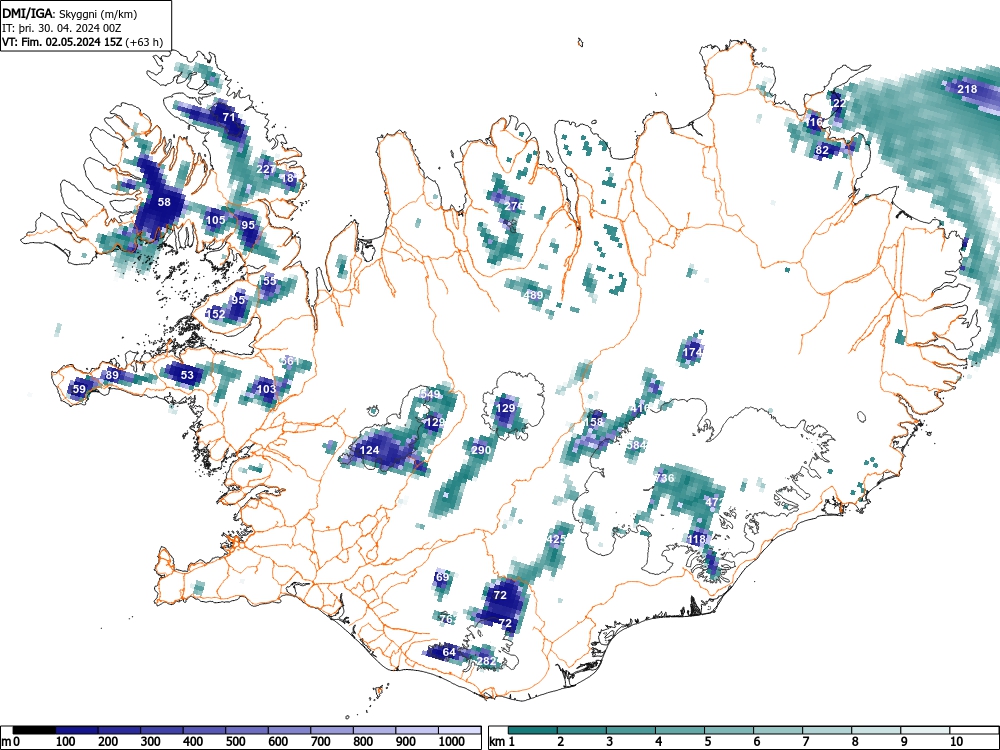The image size is (1000, 750).
Task: Click the visibility value 174
Action: [x=693, y=351]
